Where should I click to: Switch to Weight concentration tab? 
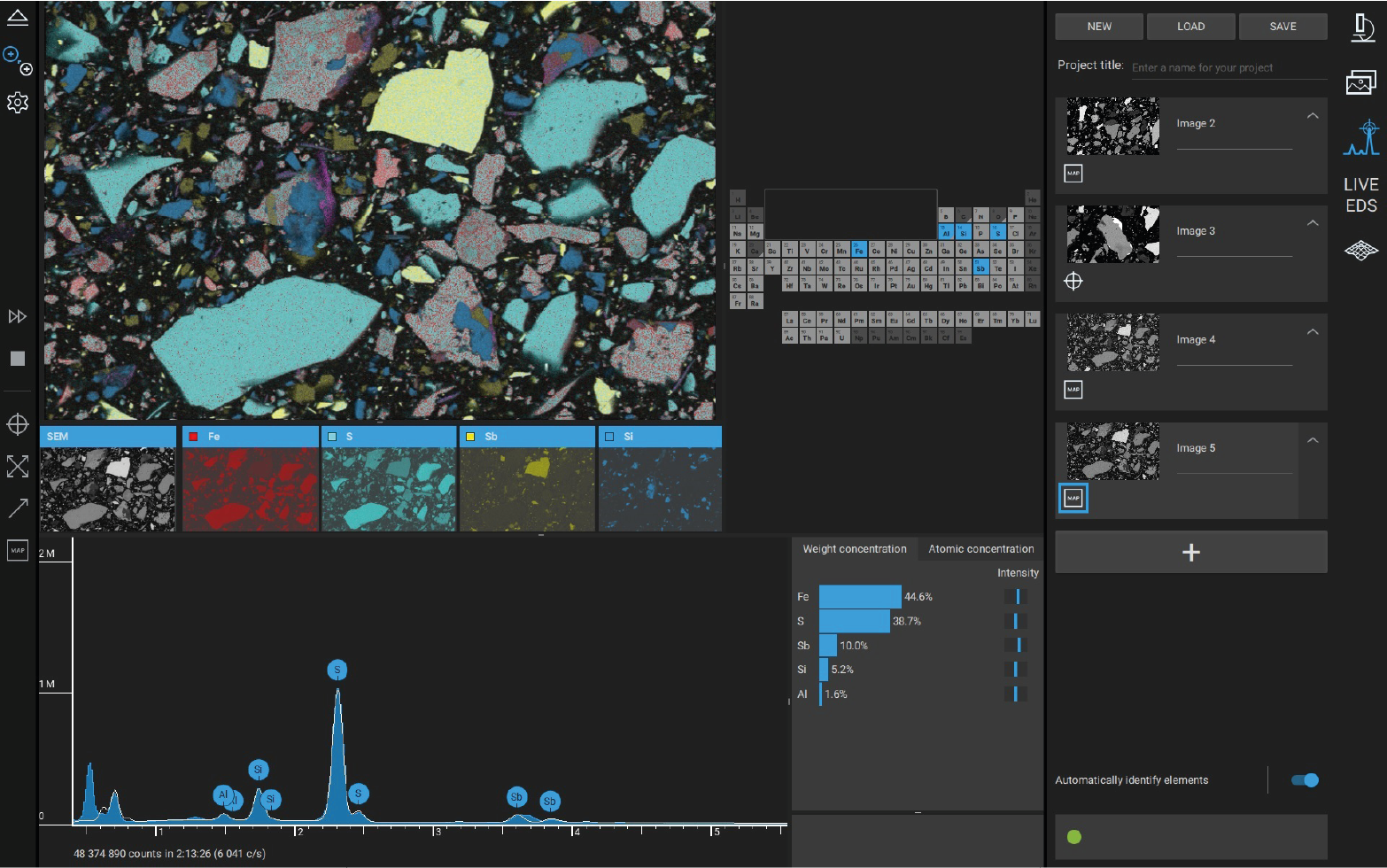pos(854,549)
